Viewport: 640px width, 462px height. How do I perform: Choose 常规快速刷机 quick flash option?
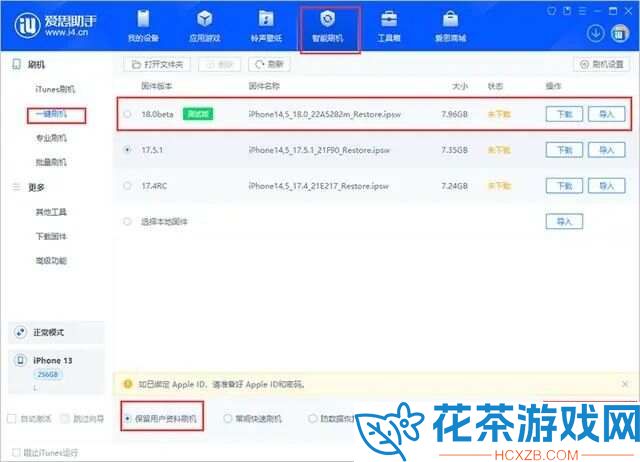253,418
